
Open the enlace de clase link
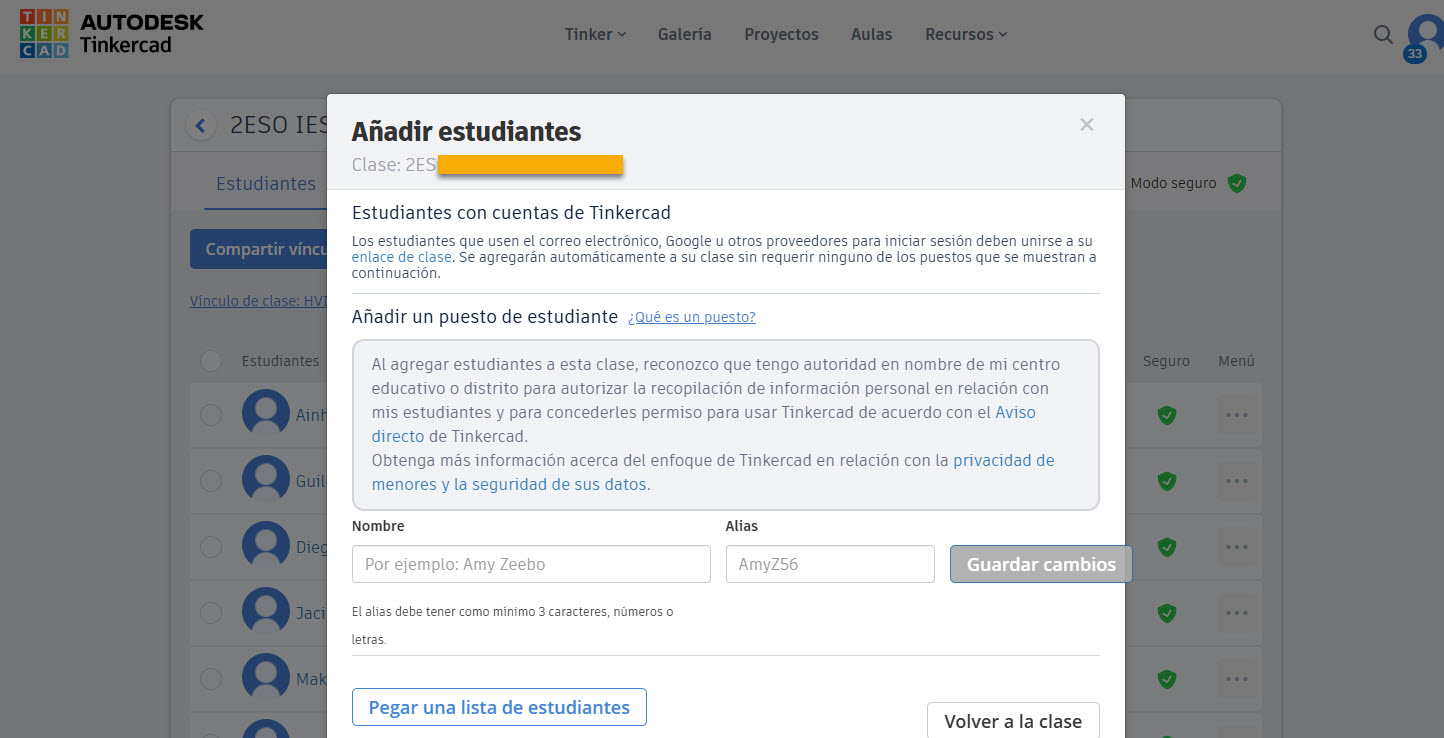pos(401,256)
